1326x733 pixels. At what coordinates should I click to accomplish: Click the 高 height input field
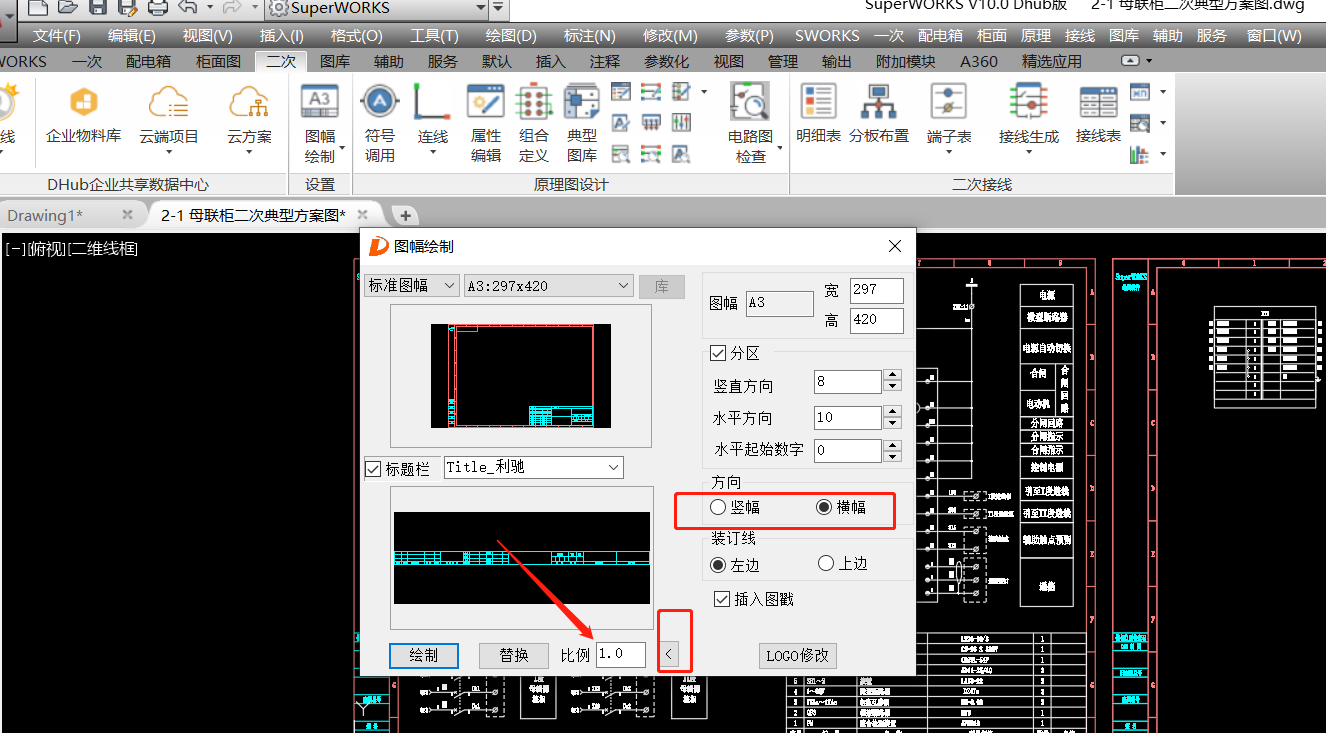tap(877, 321)
